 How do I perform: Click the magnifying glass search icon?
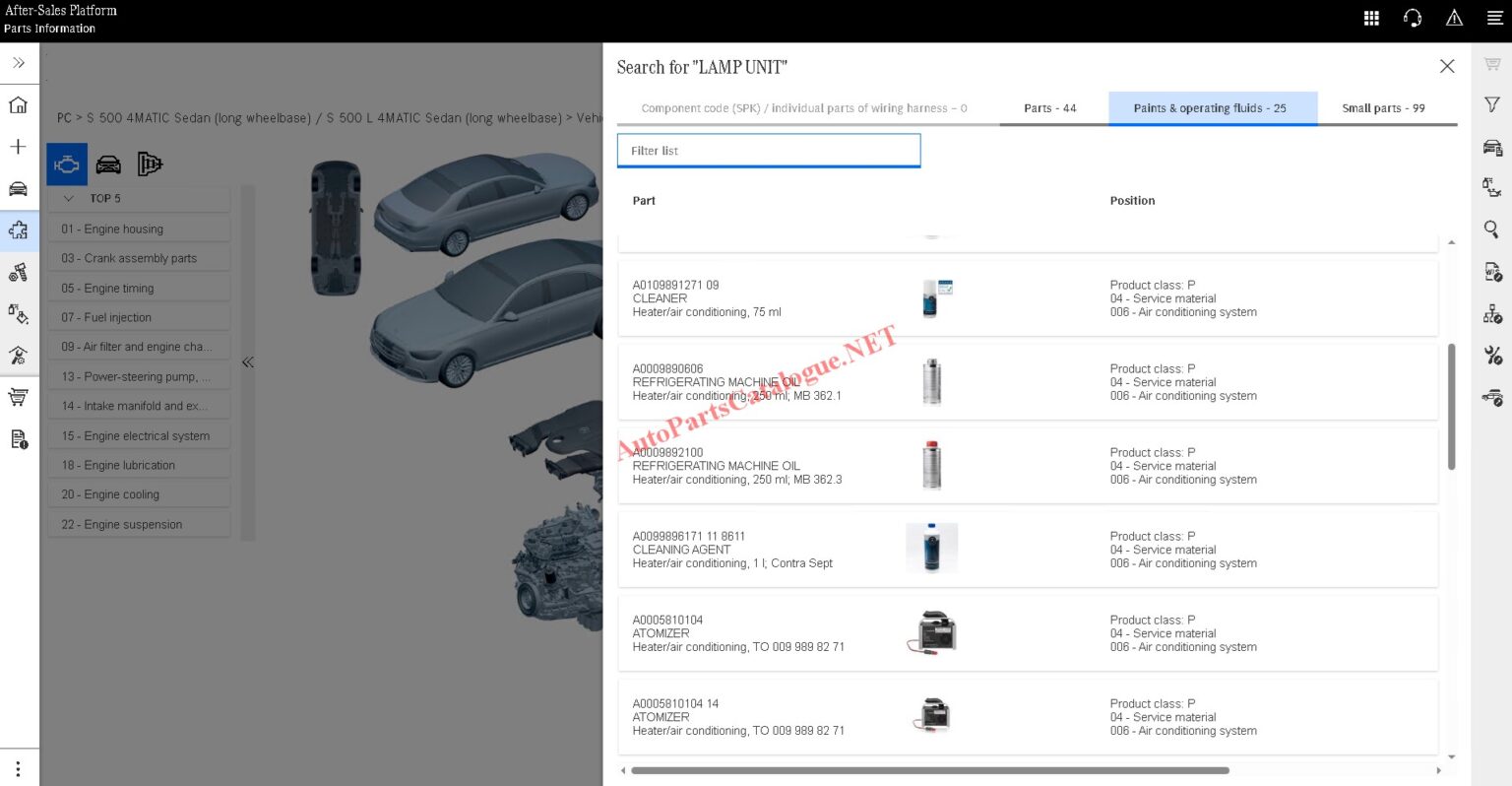pos(1492,229)
